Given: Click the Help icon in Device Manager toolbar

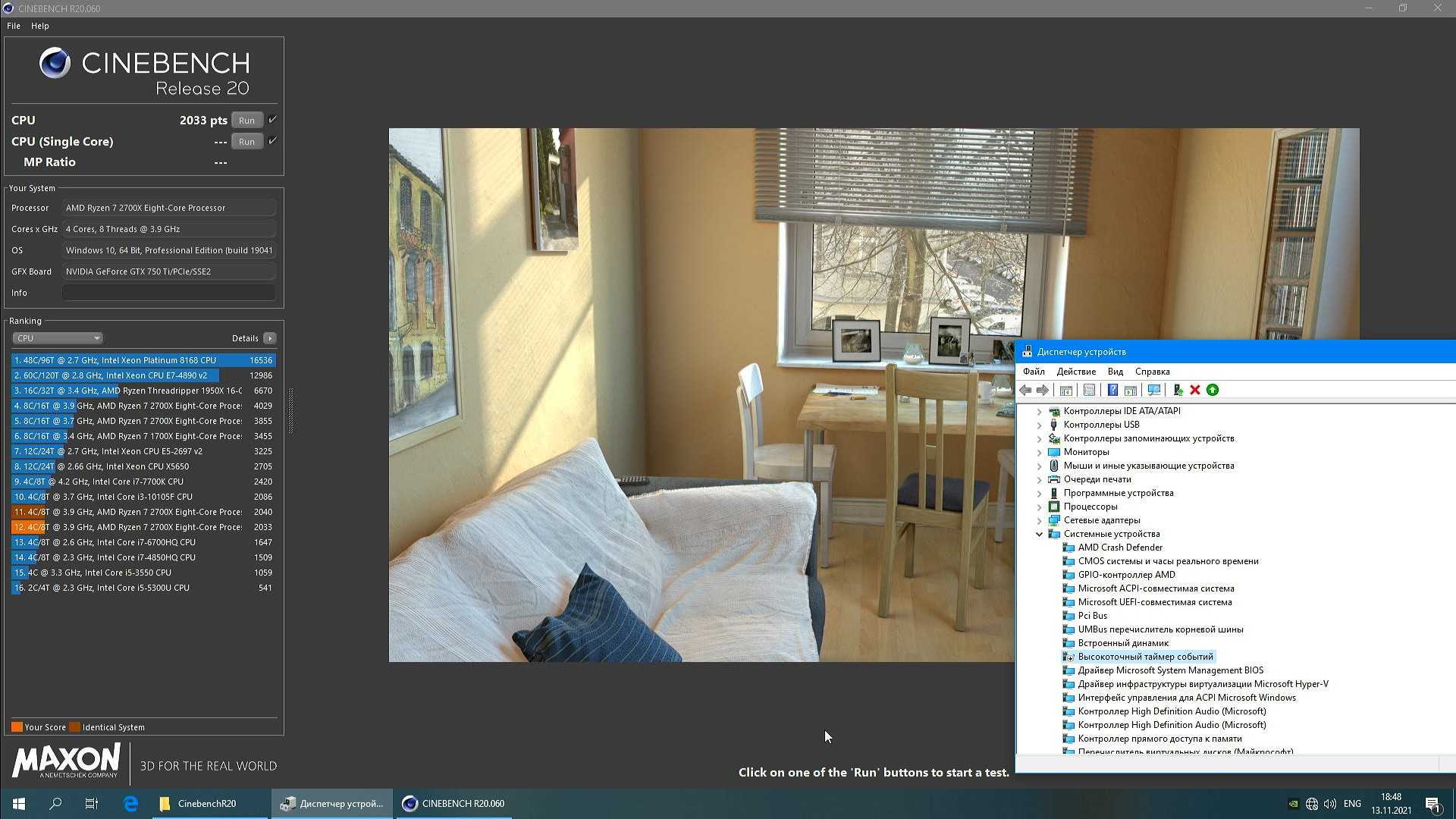Looking at the screenshot, I should click(1112, 390).
